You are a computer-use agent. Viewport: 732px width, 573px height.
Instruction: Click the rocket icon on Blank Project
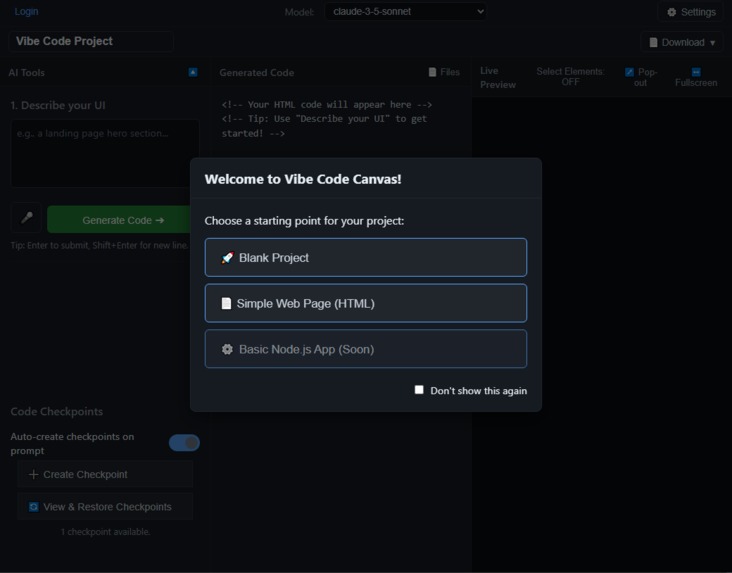(227, 258)
